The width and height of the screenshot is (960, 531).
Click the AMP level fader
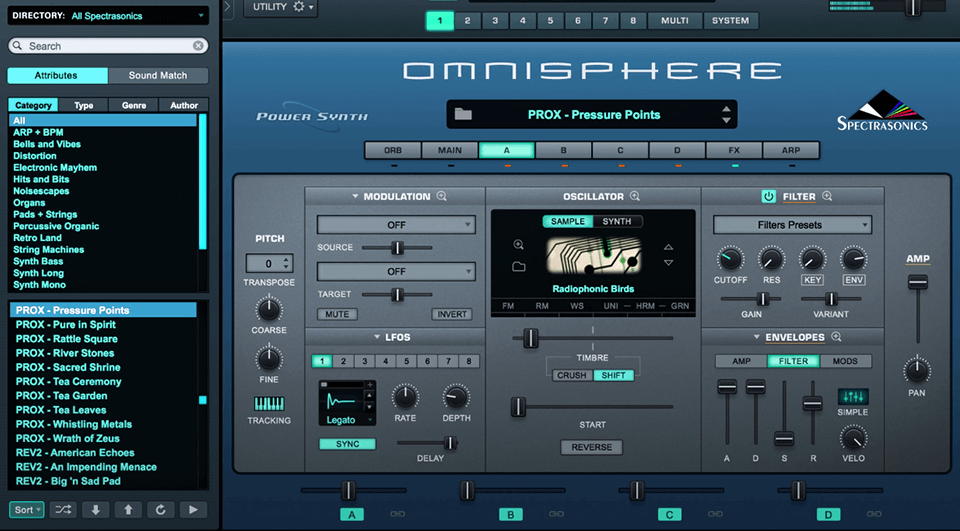(918, 282)
